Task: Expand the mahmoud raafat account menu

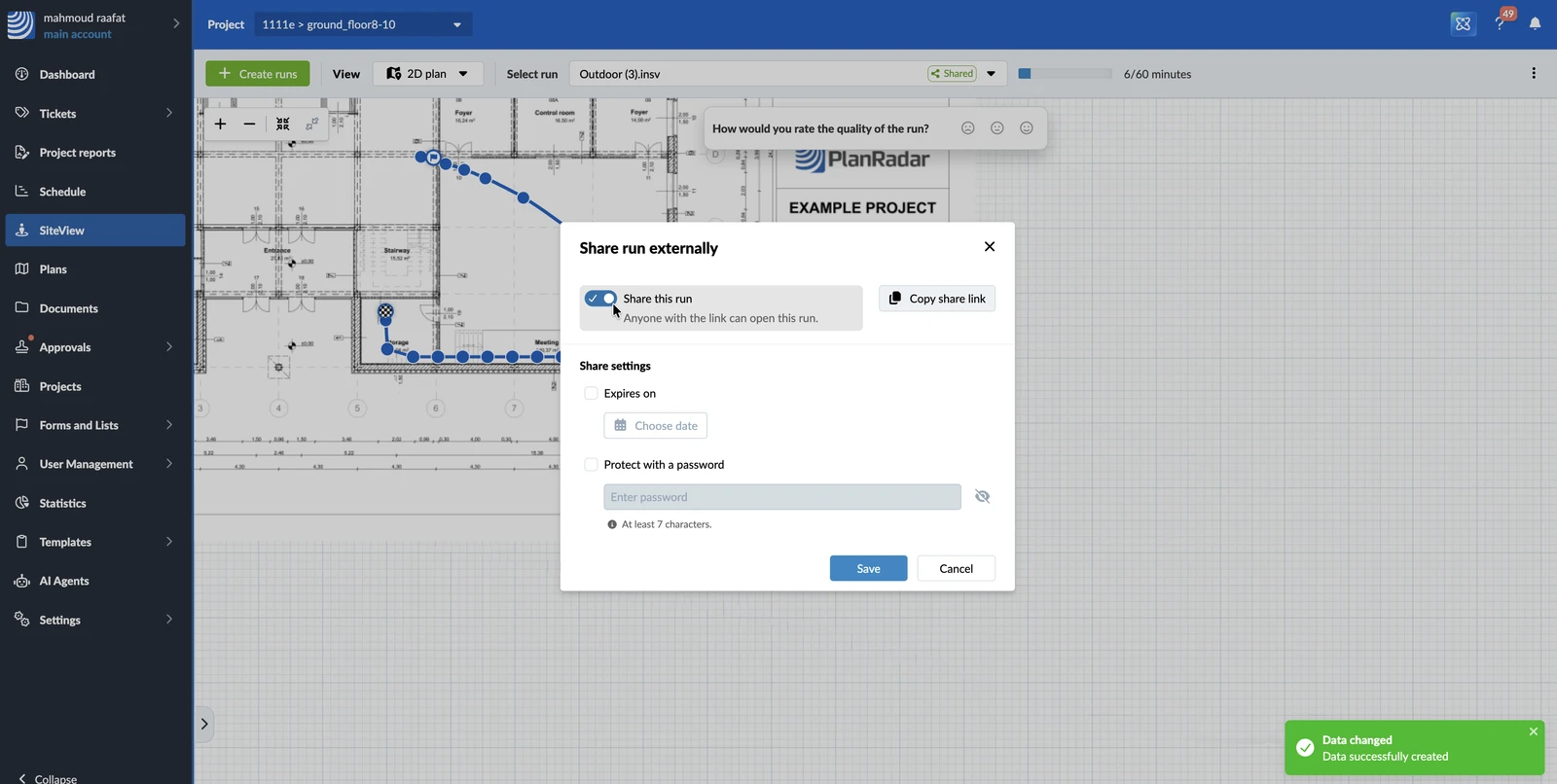Action: (x=175, y=23)
